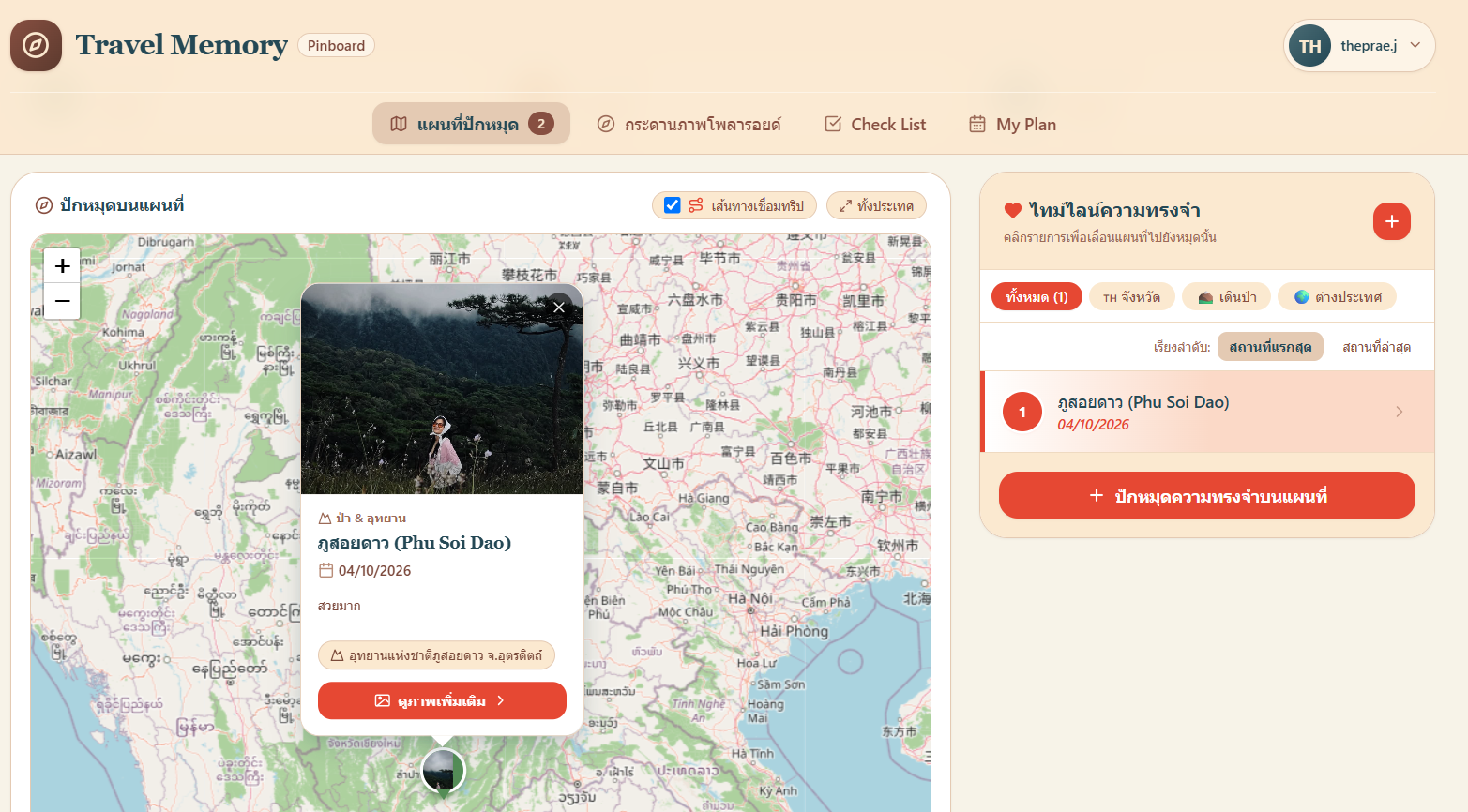This screenshot has height=812, width=1468.
Task: Sort by สถานที่ล่าสุด
Action: click(1376, 347)
